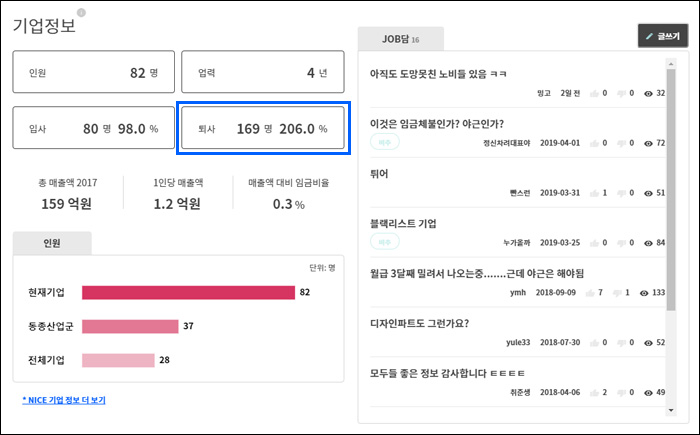Screen dimensions: 700x435
Task: Select the 입사 80 명 stat card
Action: (93, 129)
